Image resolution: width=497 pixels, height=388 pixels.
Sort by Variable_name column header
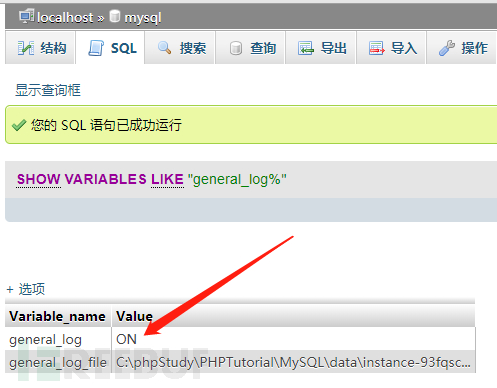click(57, 316)
